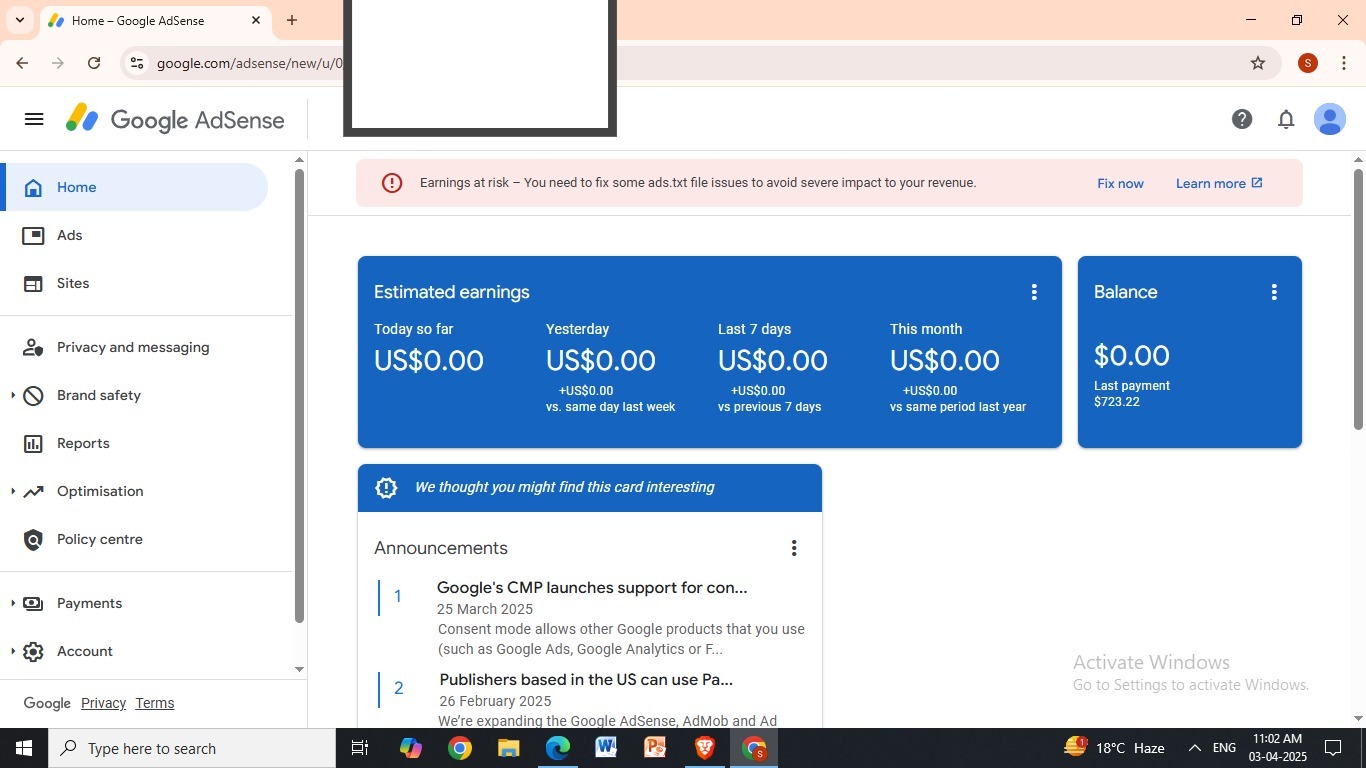The width and height of the screenshot is (1366, 768).
Task: Open Estimated earnings card options menu
Action: click(1034, 292)
